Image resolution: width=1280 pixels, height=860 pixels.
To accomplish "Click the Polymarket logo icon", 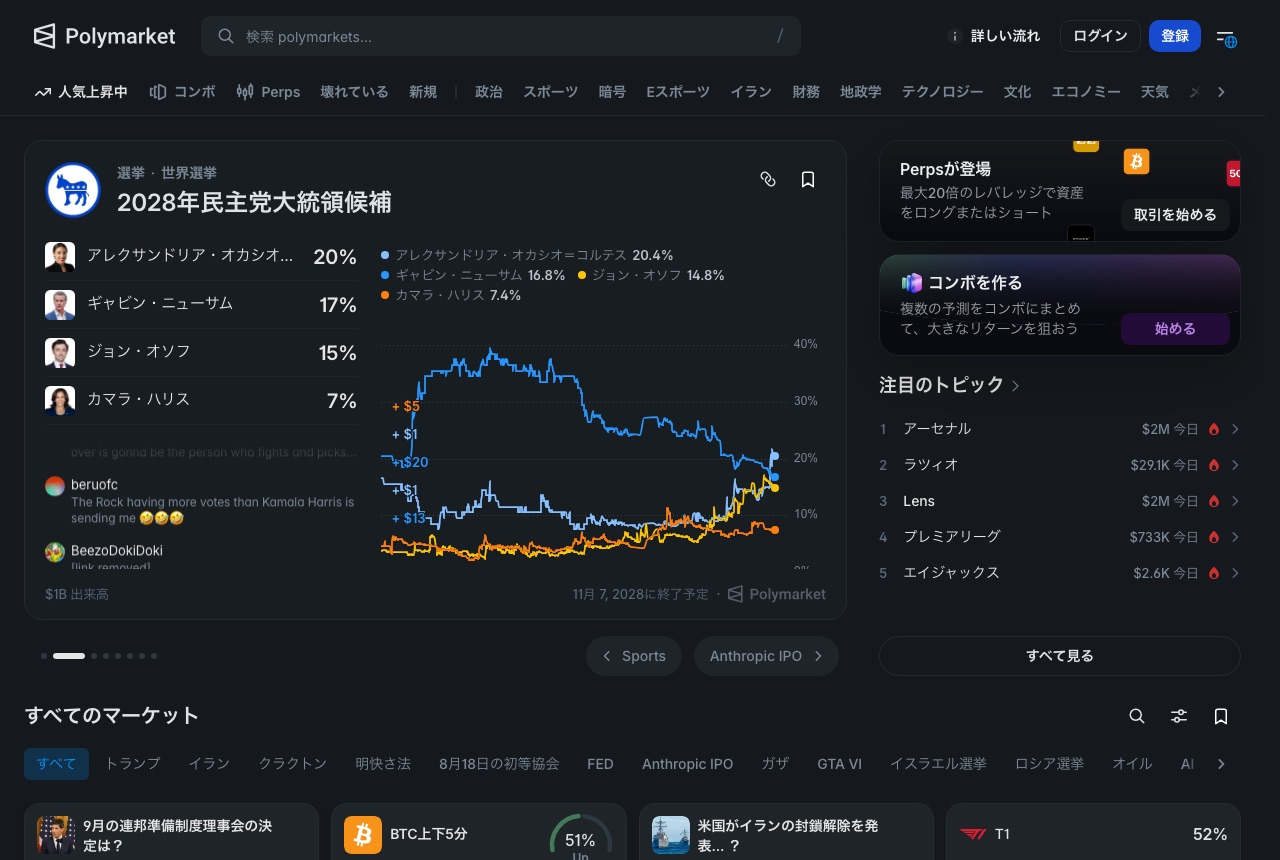I will (x=44, y=36).
